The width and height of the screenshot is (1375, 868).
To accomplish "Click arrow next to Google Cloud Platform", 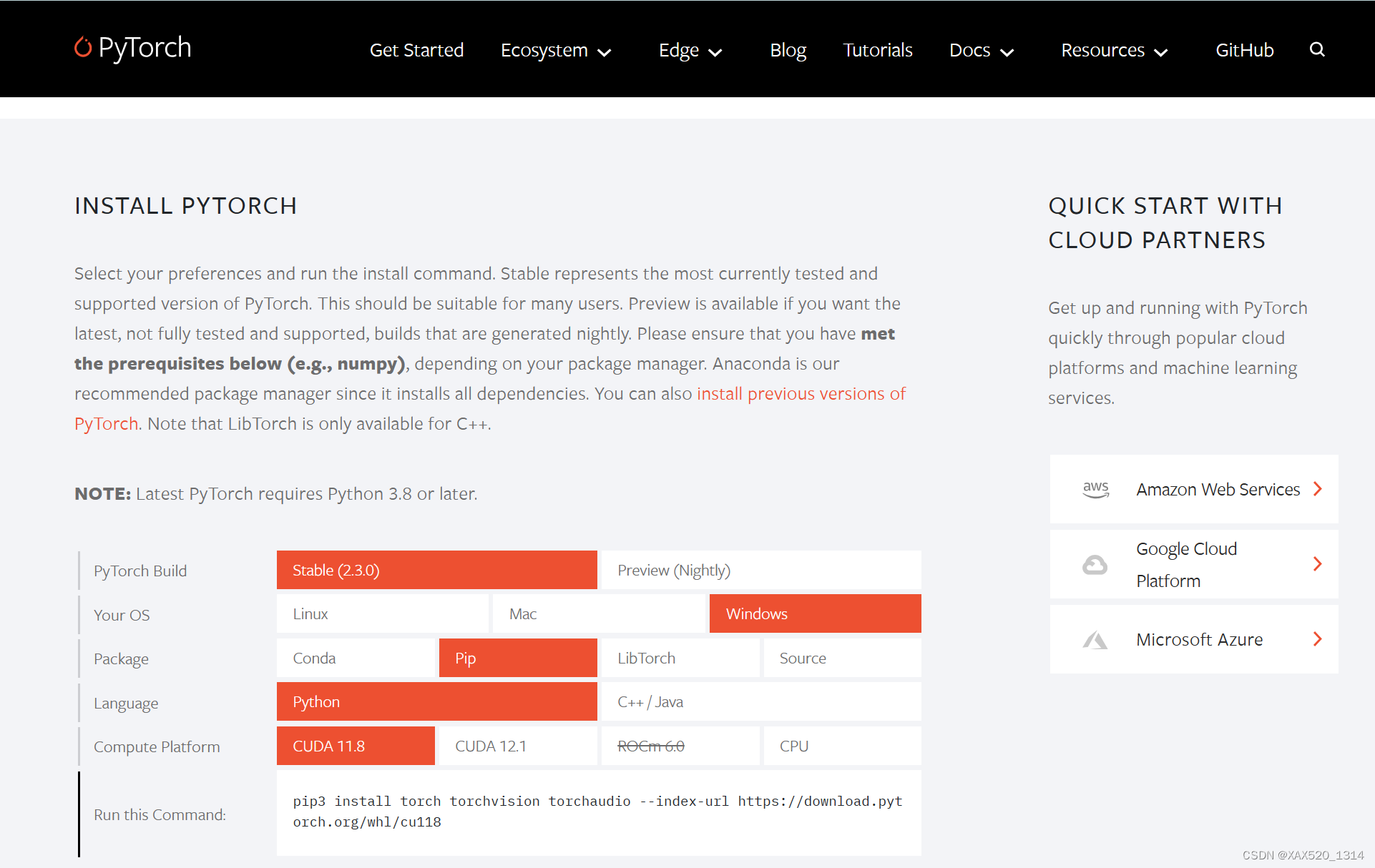I will [x=1318, y=564].
